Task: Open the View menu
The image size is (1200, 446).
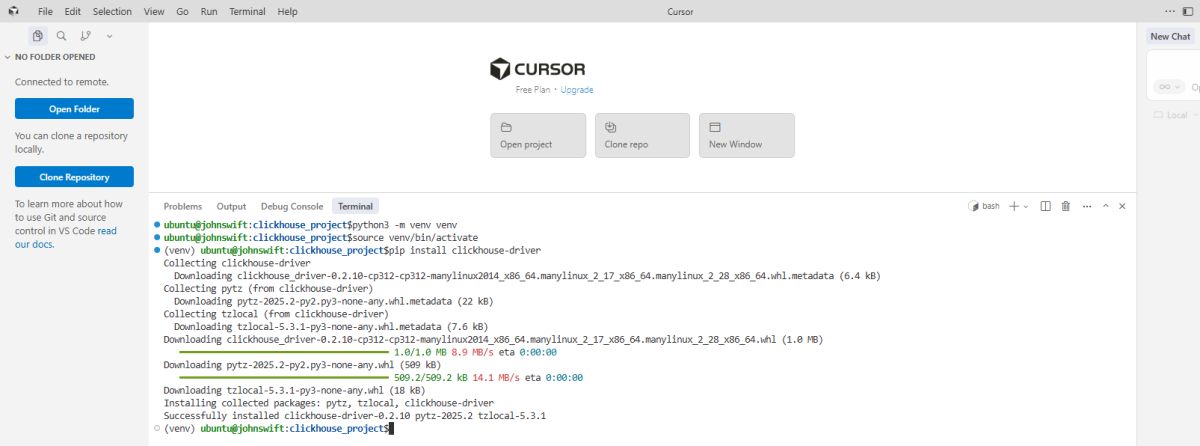Action: pyautogui.click(x=154, y=11)
